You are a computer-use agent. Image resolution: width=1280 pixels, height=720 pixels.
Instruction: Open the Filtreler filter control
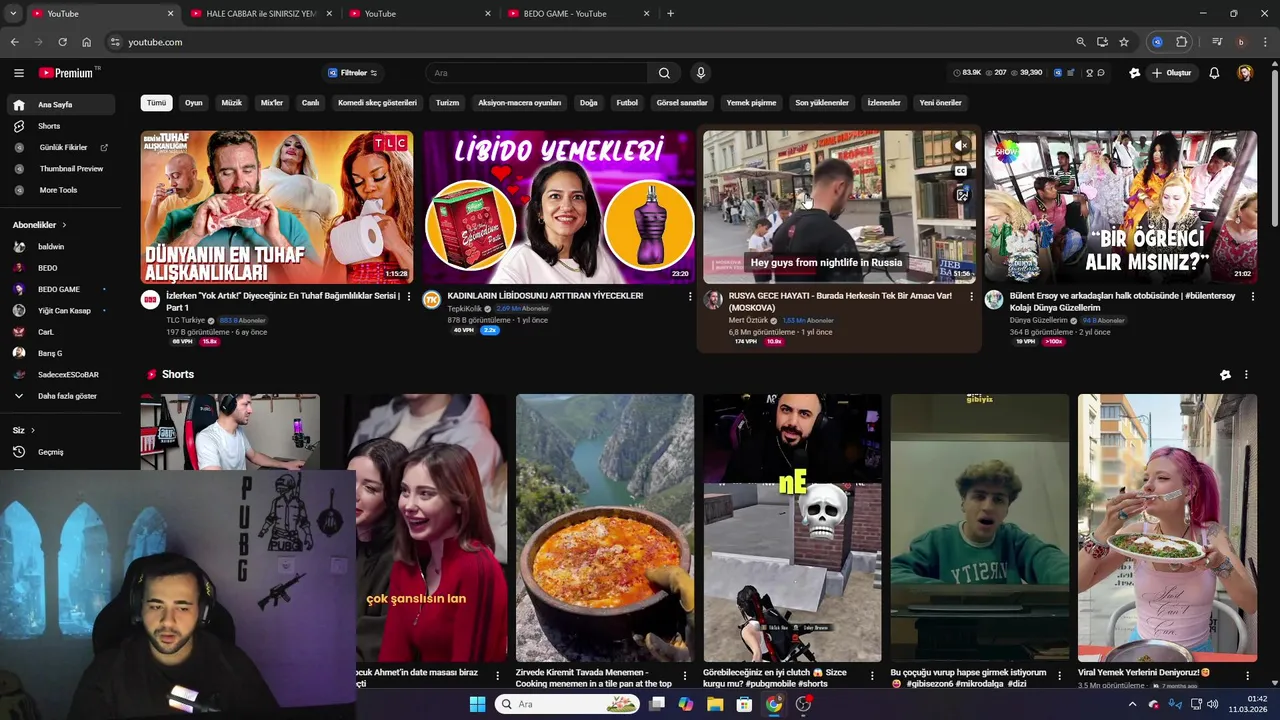[x=352, y=73]
